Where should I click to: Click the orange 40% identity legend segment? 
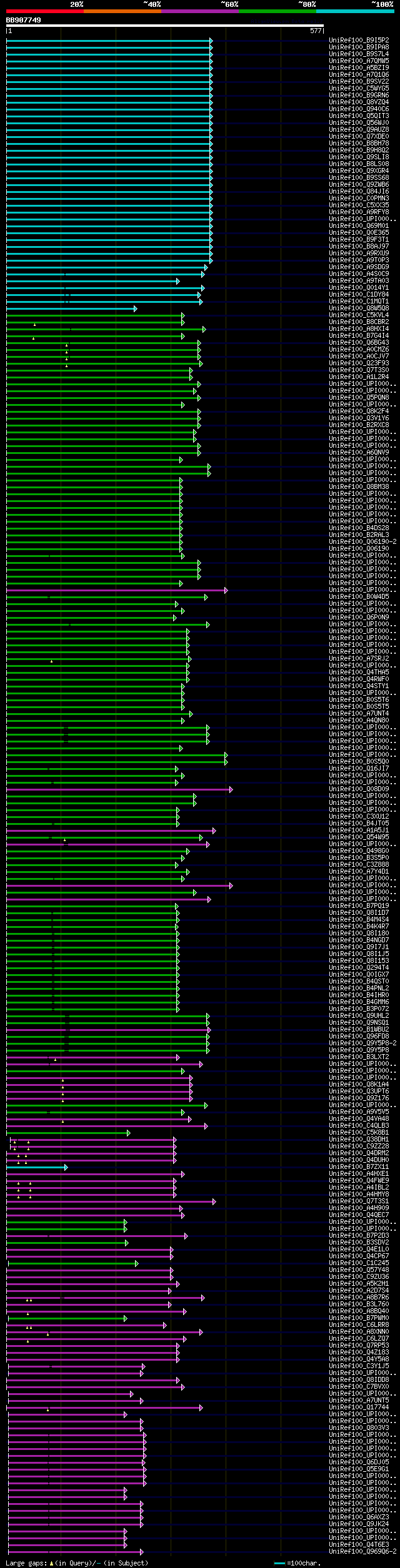tap(122, 11)
